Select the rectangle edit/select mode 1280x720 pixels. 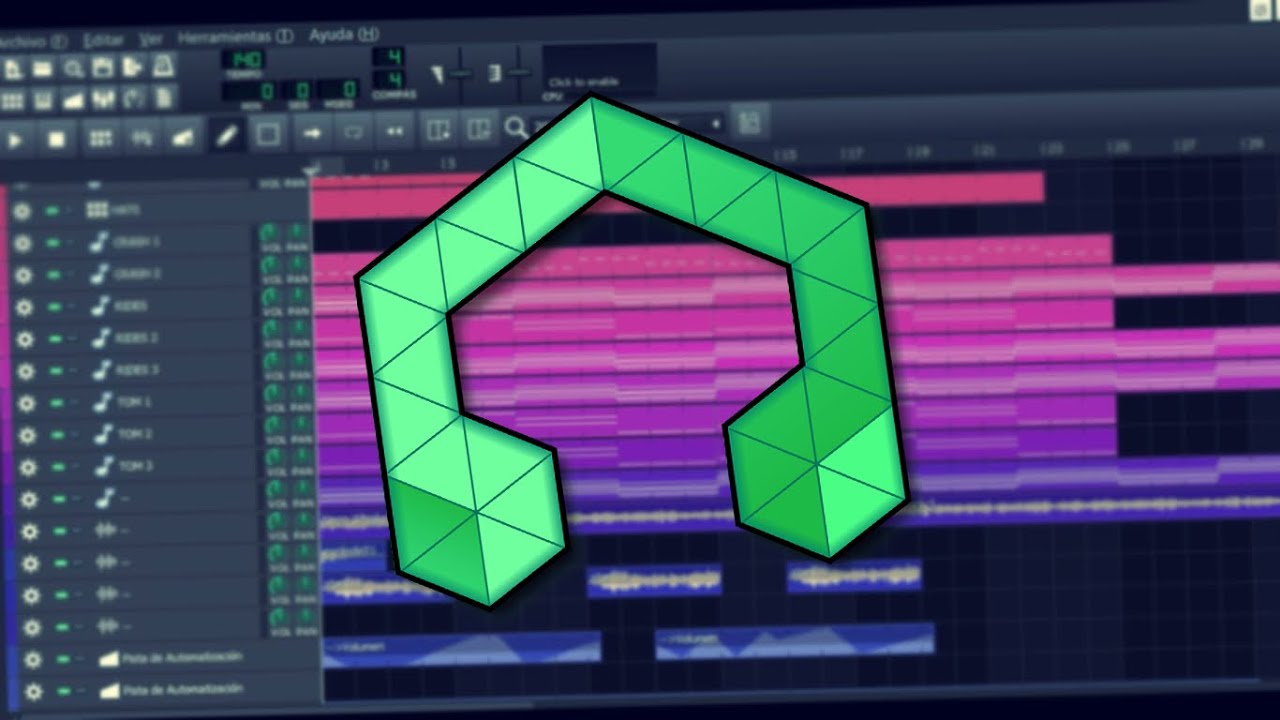(x=268, y=134)
